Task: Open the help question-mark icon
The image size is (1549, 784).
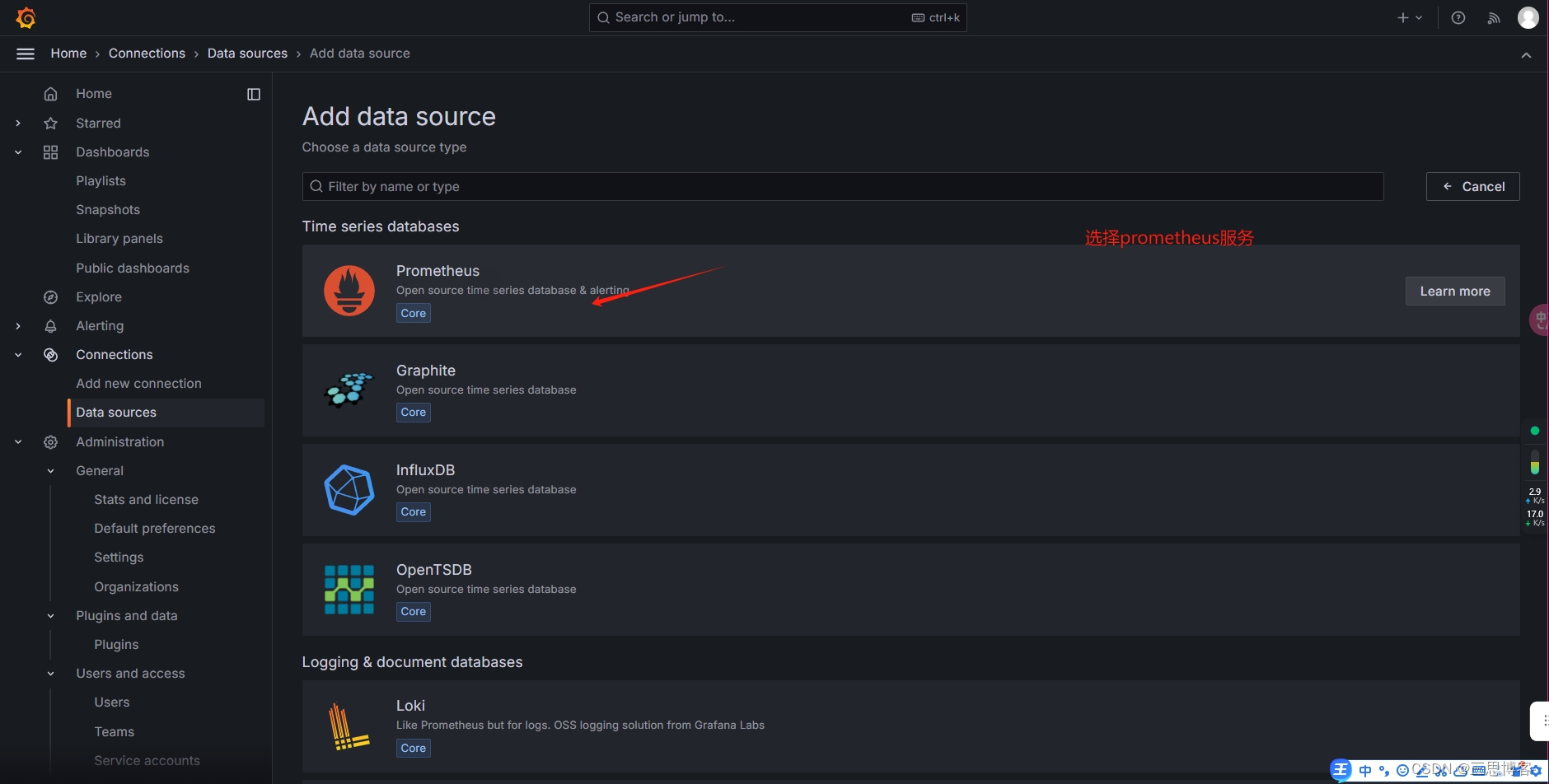Action: (1458, 17)
